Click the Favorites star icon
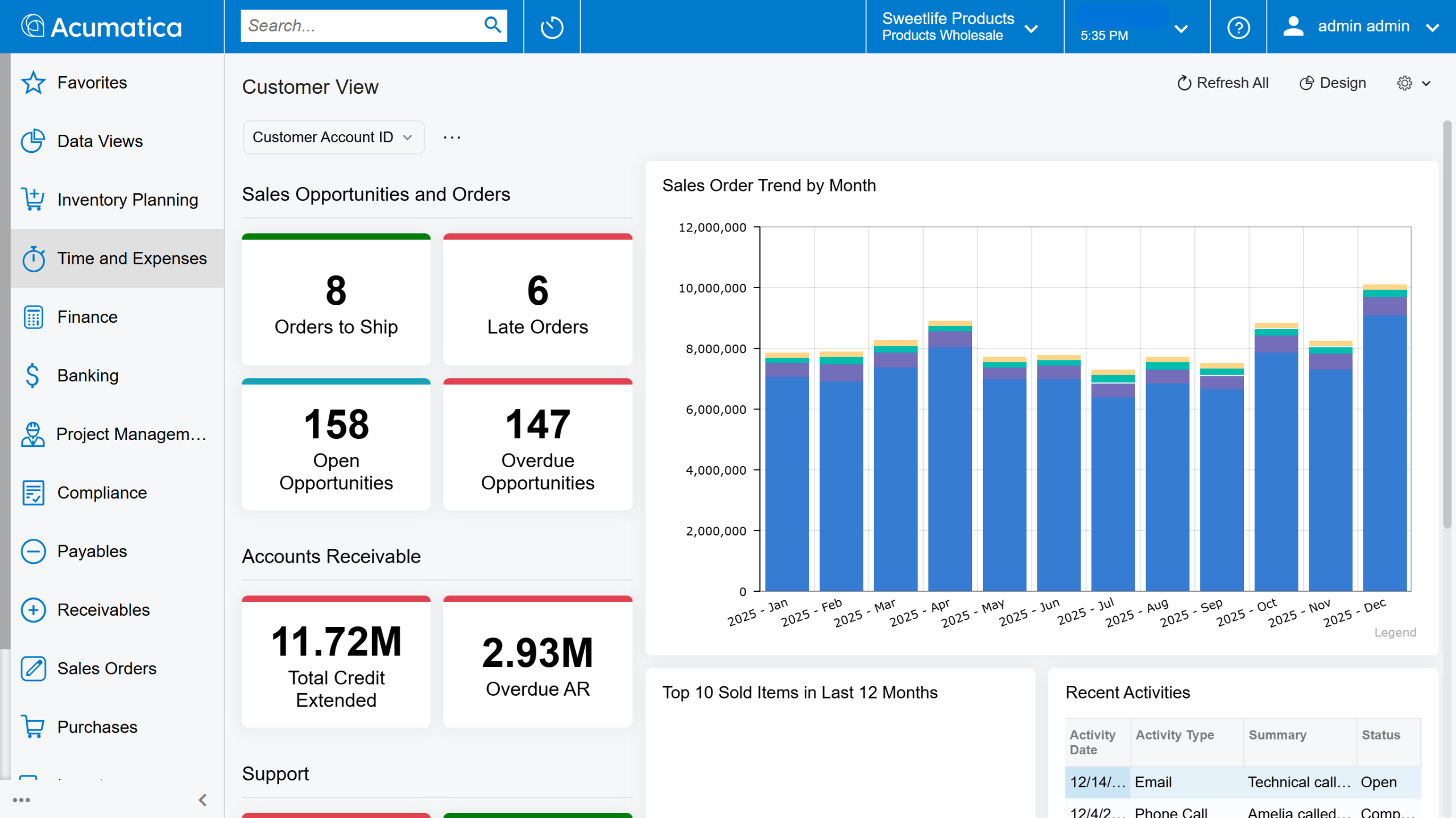This screenshot has width=1456, height=818. 33,83
